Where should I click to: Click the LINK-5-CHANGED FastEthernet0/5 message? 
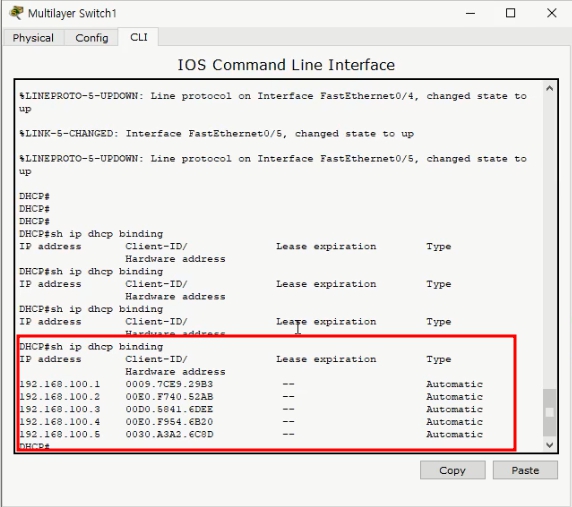[x=217, y=133]
